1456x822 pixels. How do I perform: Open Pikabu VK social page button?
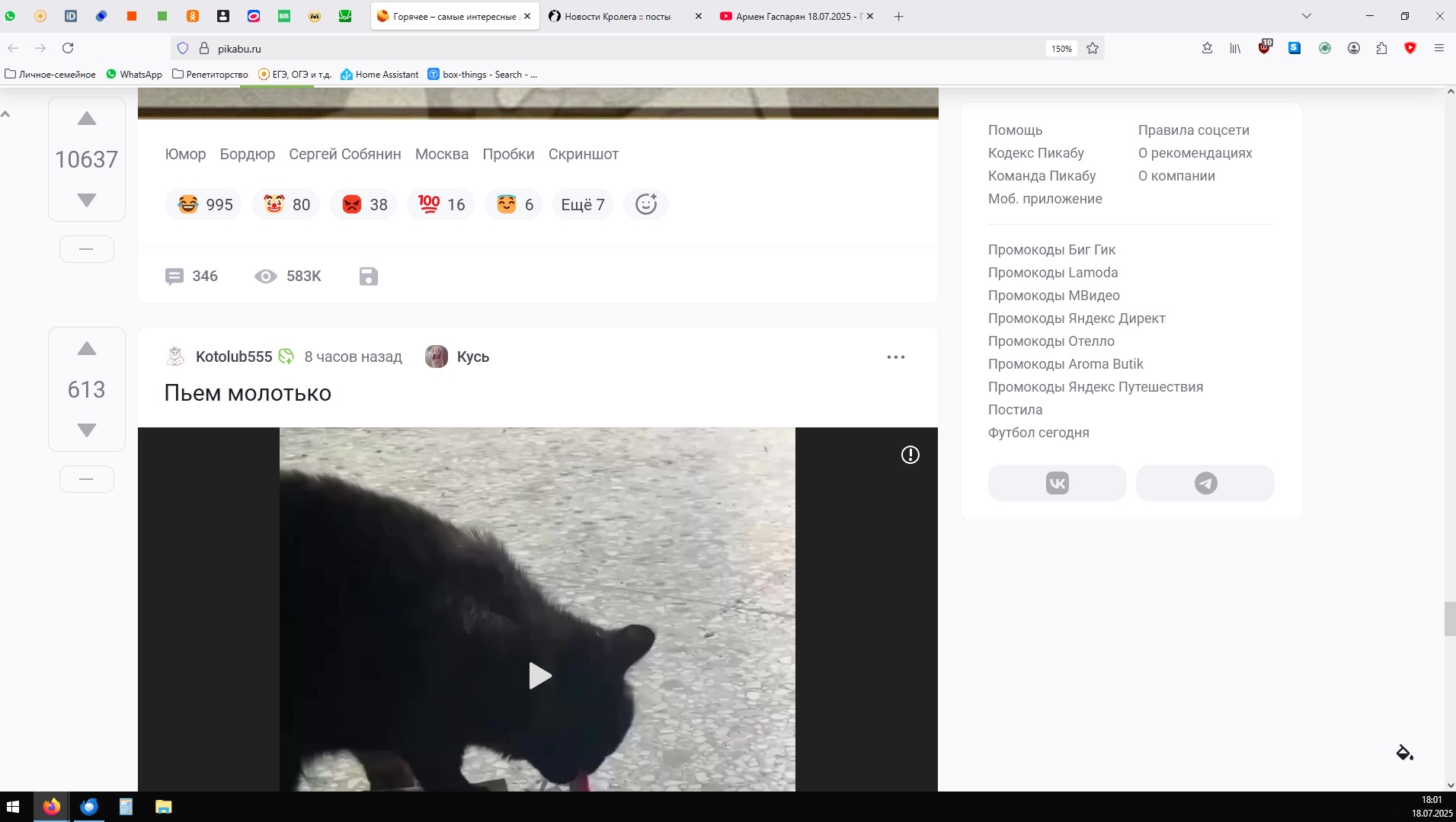tap(1057, 483)
